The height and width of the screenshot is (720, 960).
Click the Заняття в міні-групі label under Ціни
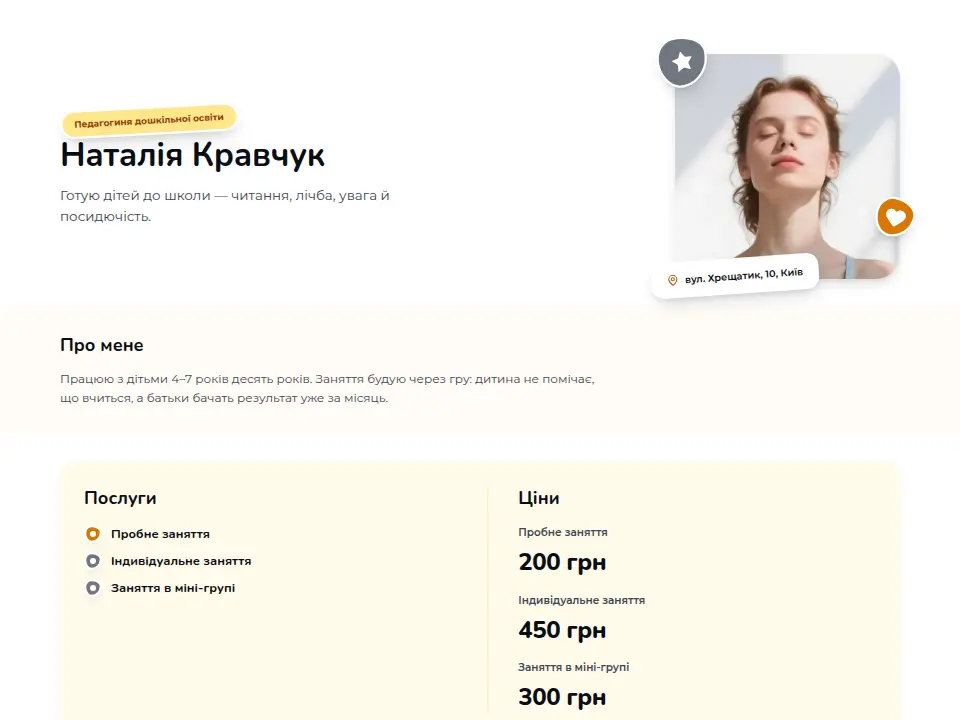[x=574, y=667]
